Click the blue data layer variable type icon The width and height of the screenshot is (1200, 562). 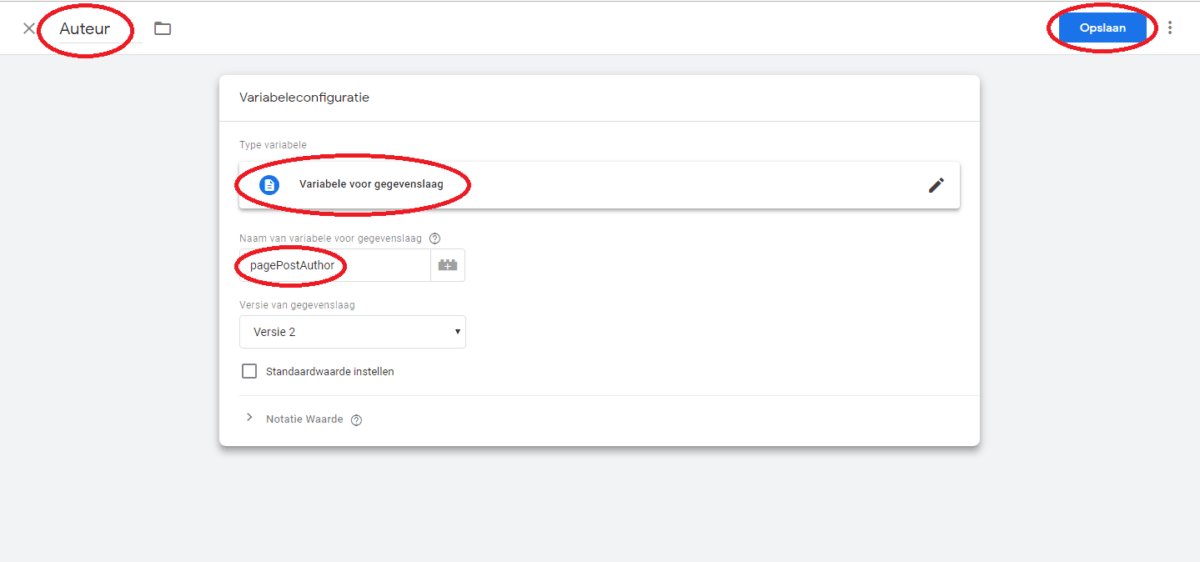pyautogui.click(x=269, y=185)
